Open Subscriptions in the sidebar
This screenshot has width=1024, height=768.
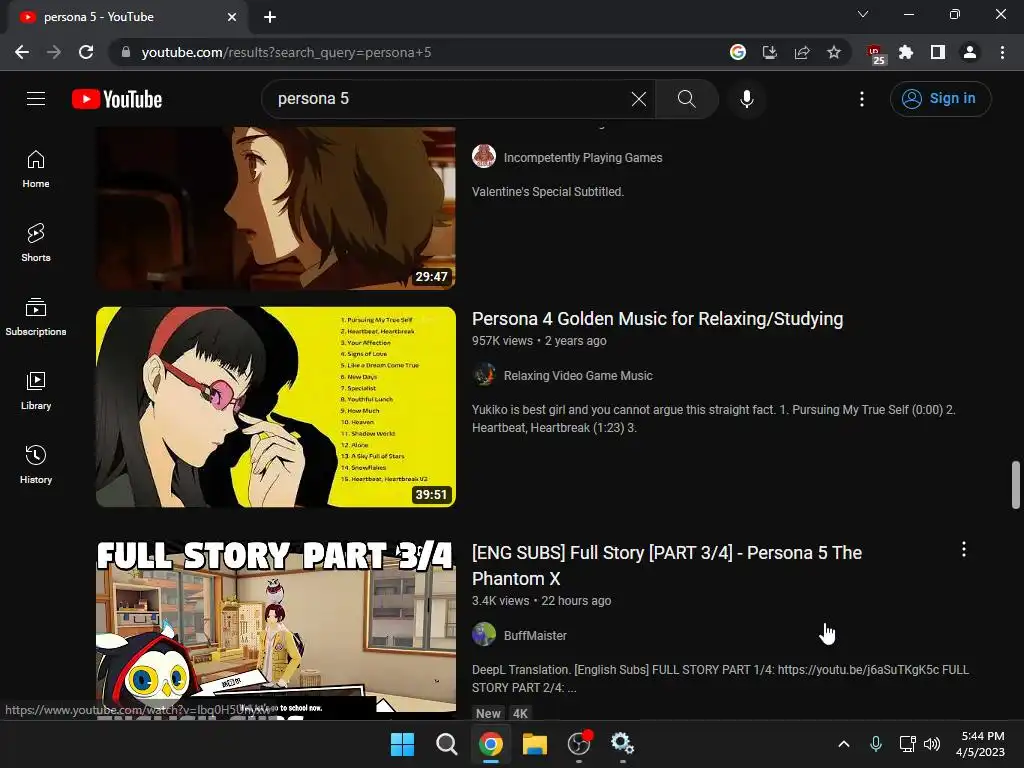36,317
